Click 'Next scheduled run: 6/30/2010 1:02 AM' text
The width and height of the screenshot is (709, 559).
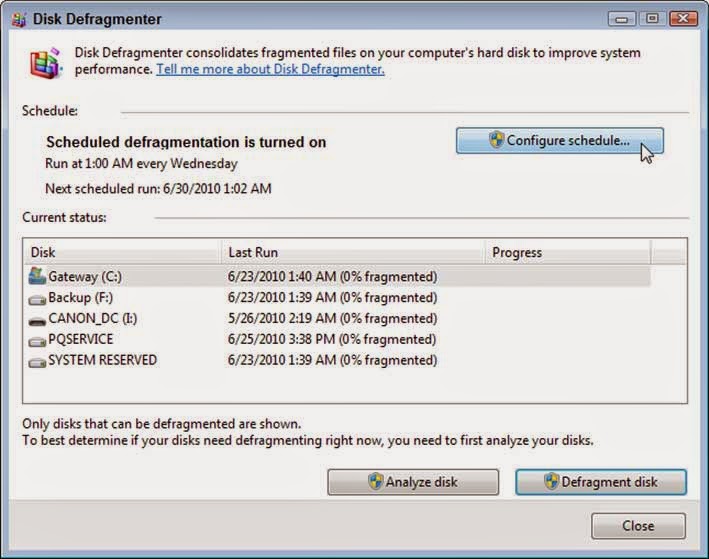(158, 189)
